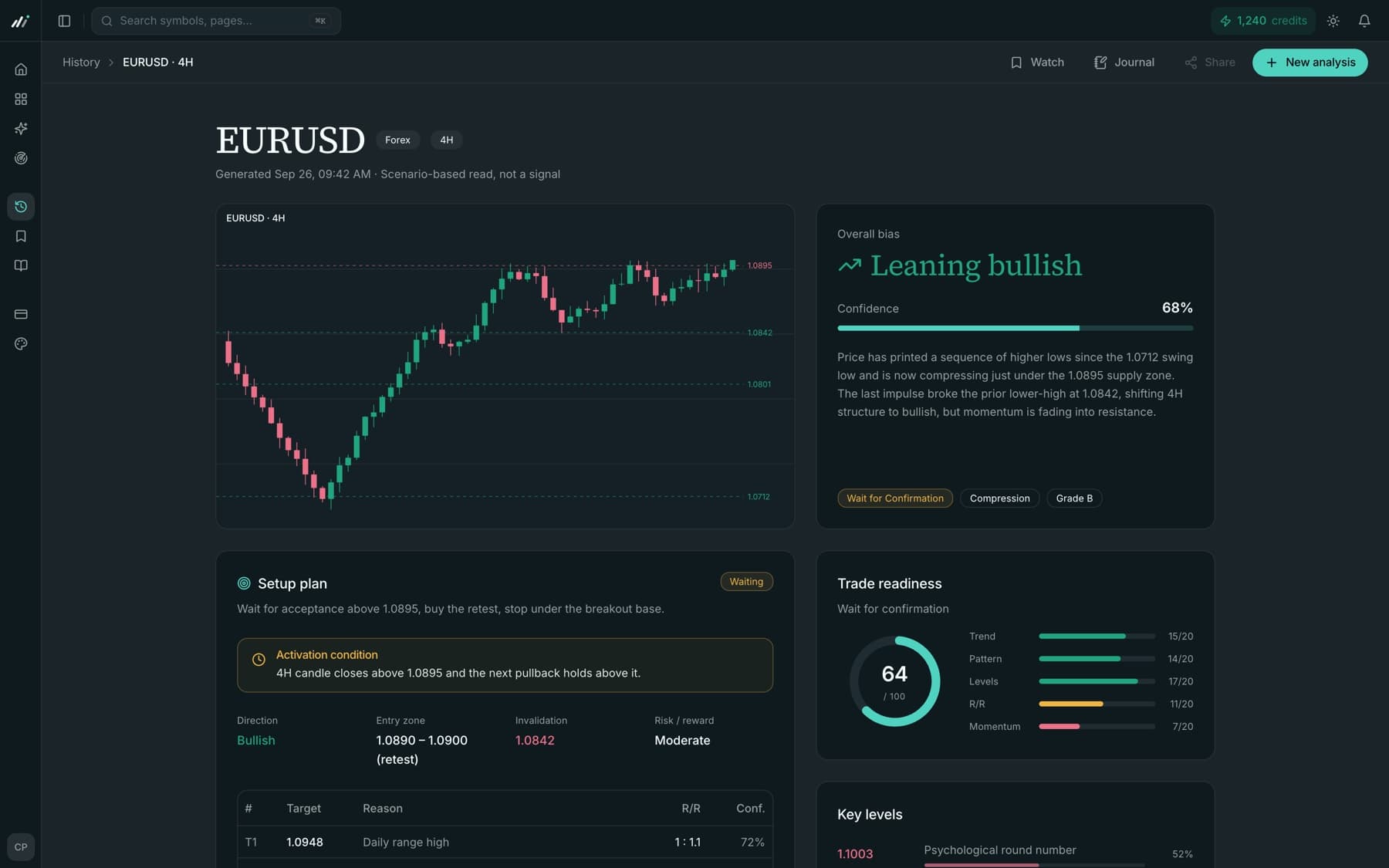Click the 1.1003 key level value
The height and width of the screenshot is (868, 1389).
tap(855, 854)
